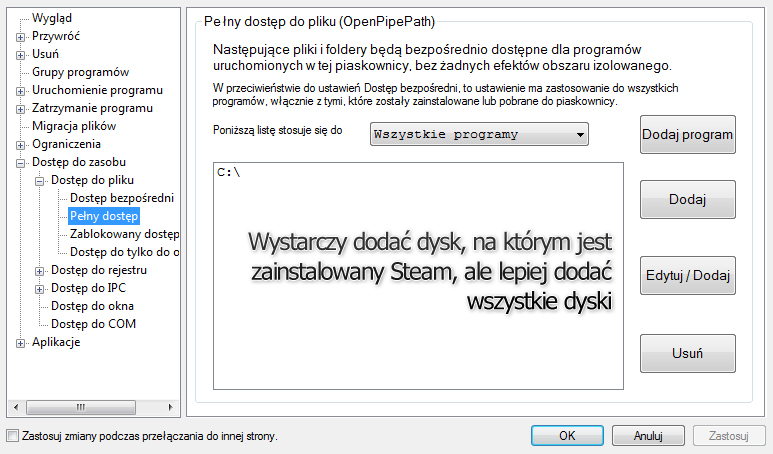Viewport: 773px width, 454px height.
Task: Expand the Usuń tree node
Action: coord(20,55)
